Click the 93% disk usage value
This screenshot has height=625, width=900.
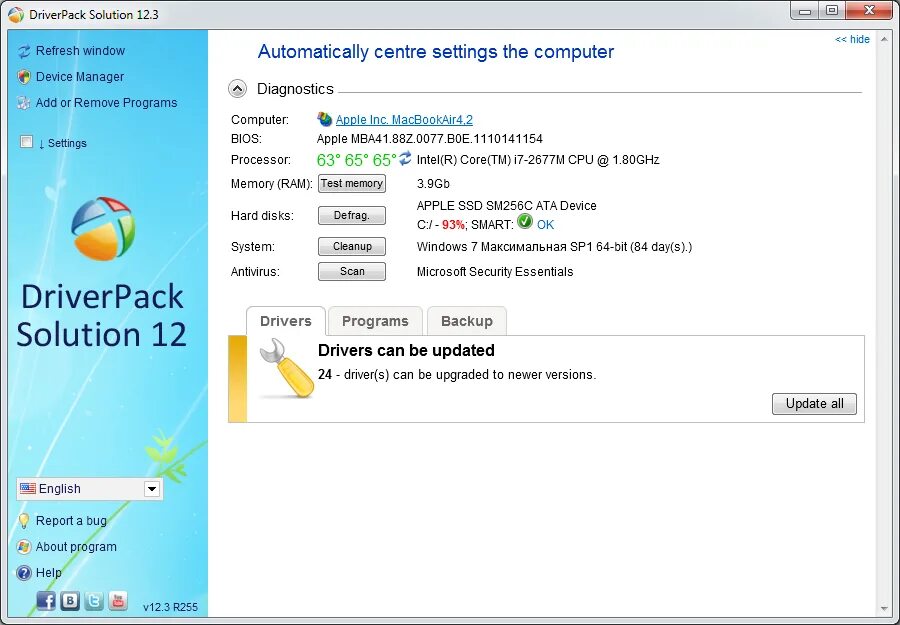pos(453,225)
